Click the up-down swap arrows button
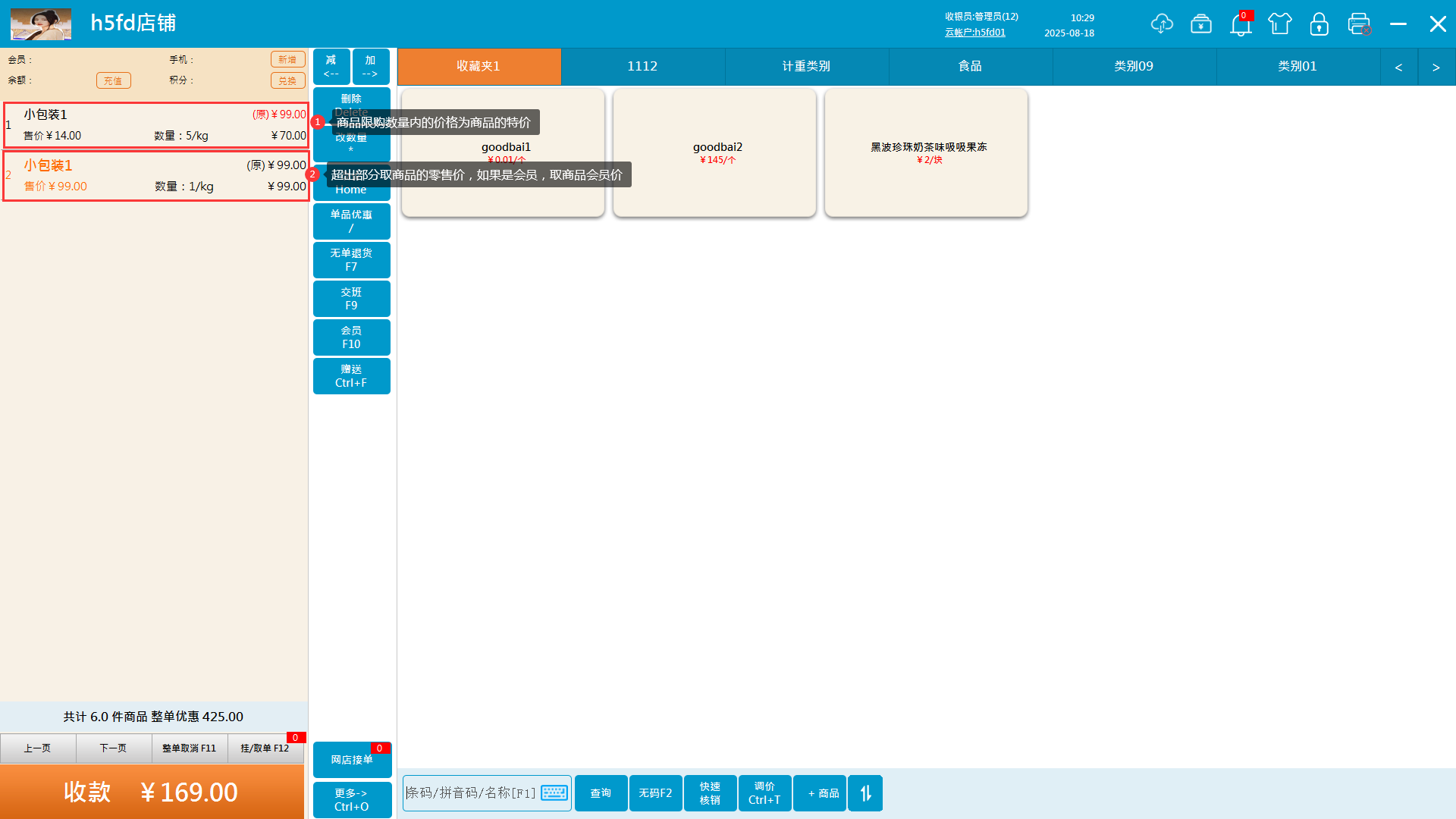Image resolution: width=1456 pixels, height=819 pixels. coord(865,793)
